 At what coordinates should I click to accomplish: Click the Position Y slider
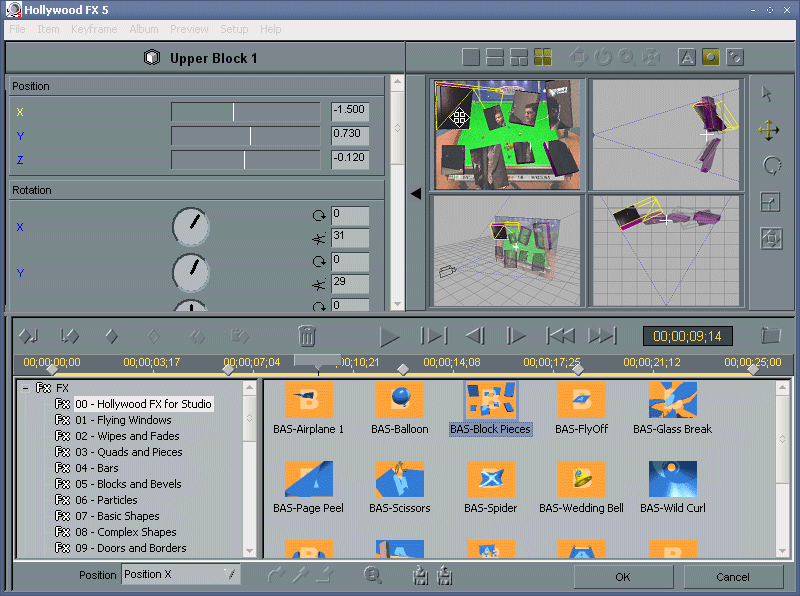pos(245,136)
